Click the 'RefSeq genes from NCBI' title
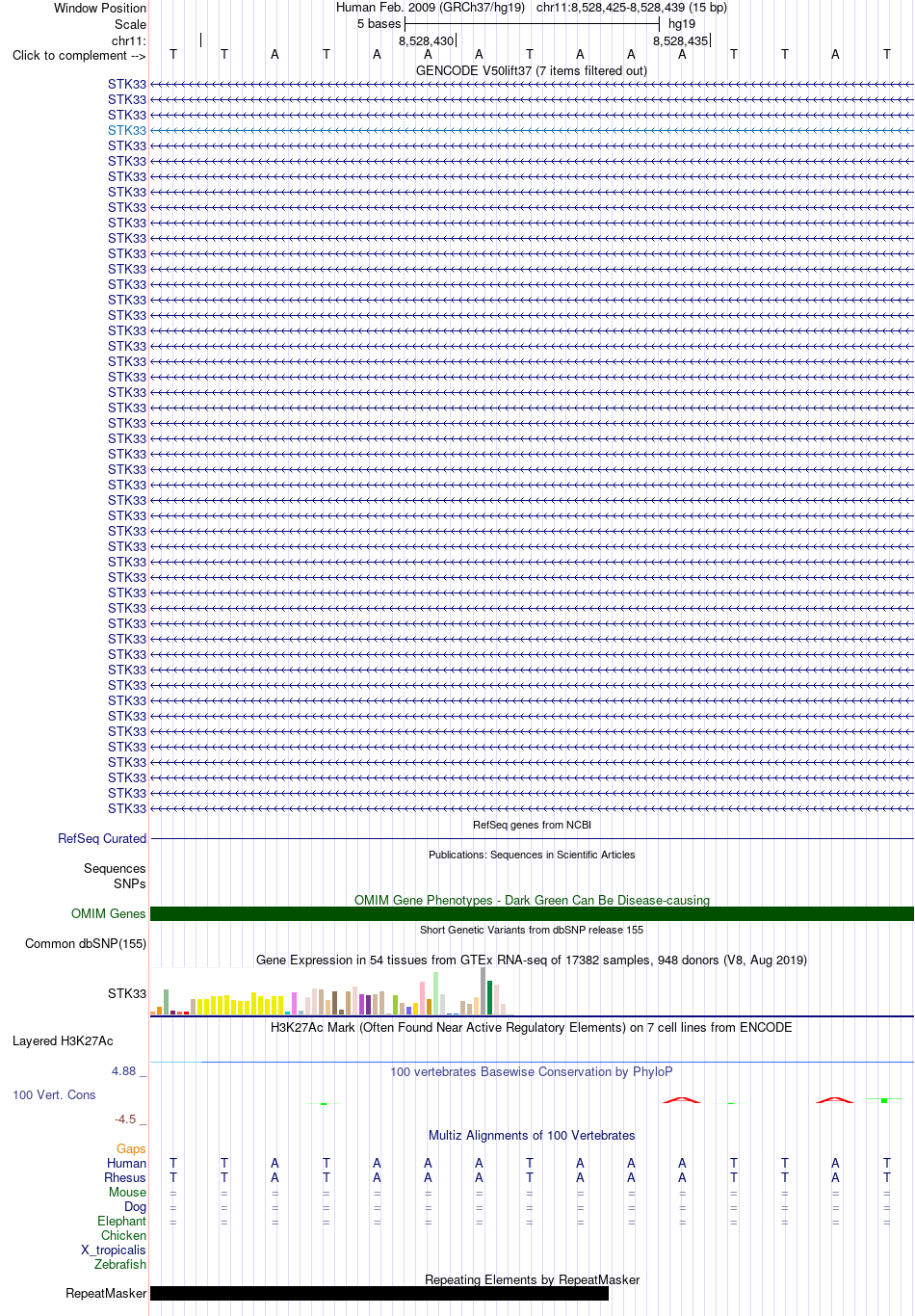915x1316 pixels. click(532, 825)
